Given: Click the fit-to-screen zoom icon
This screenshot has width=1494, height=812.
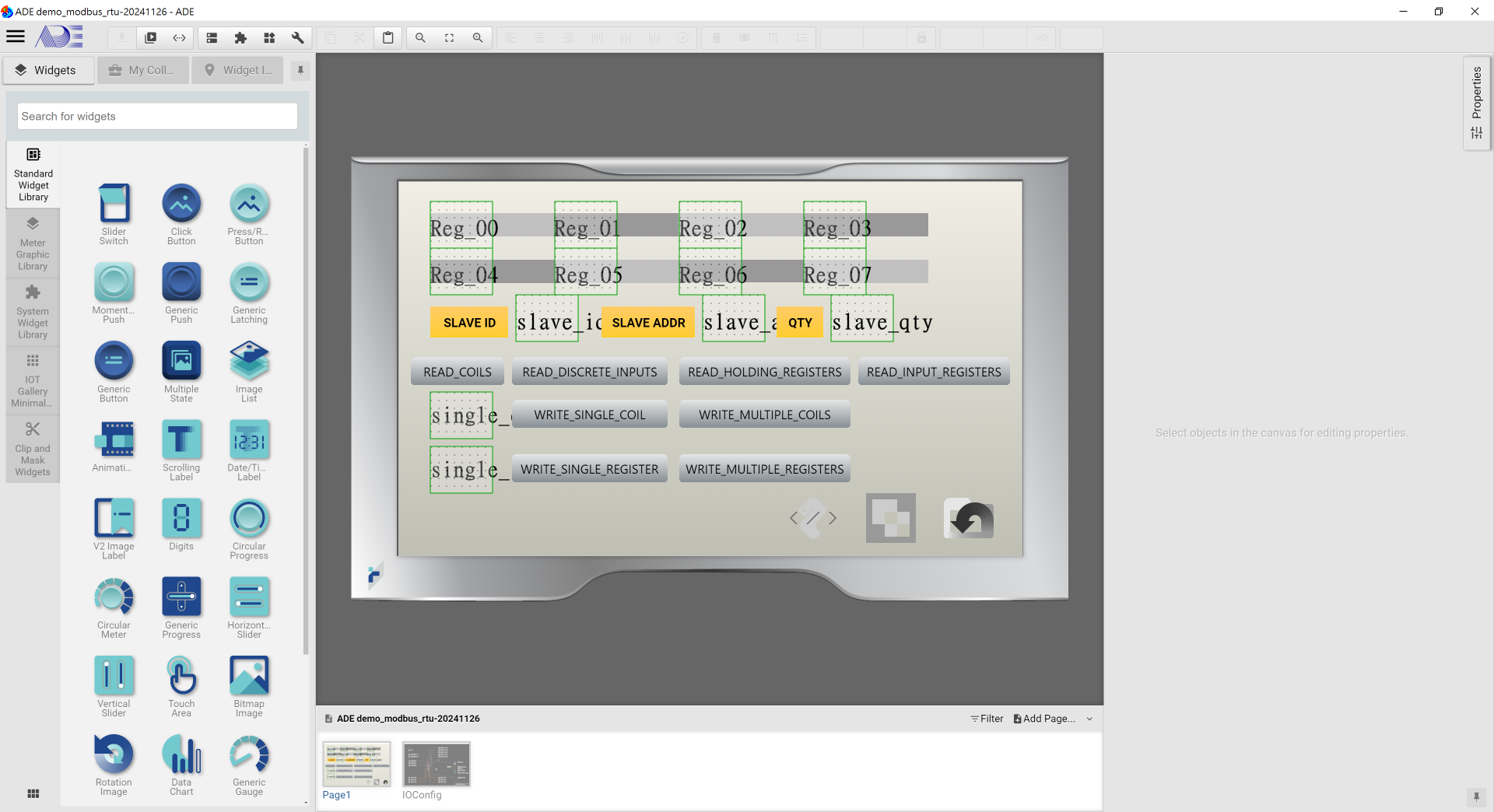Looking at the screenshot, I should (449, 37).
